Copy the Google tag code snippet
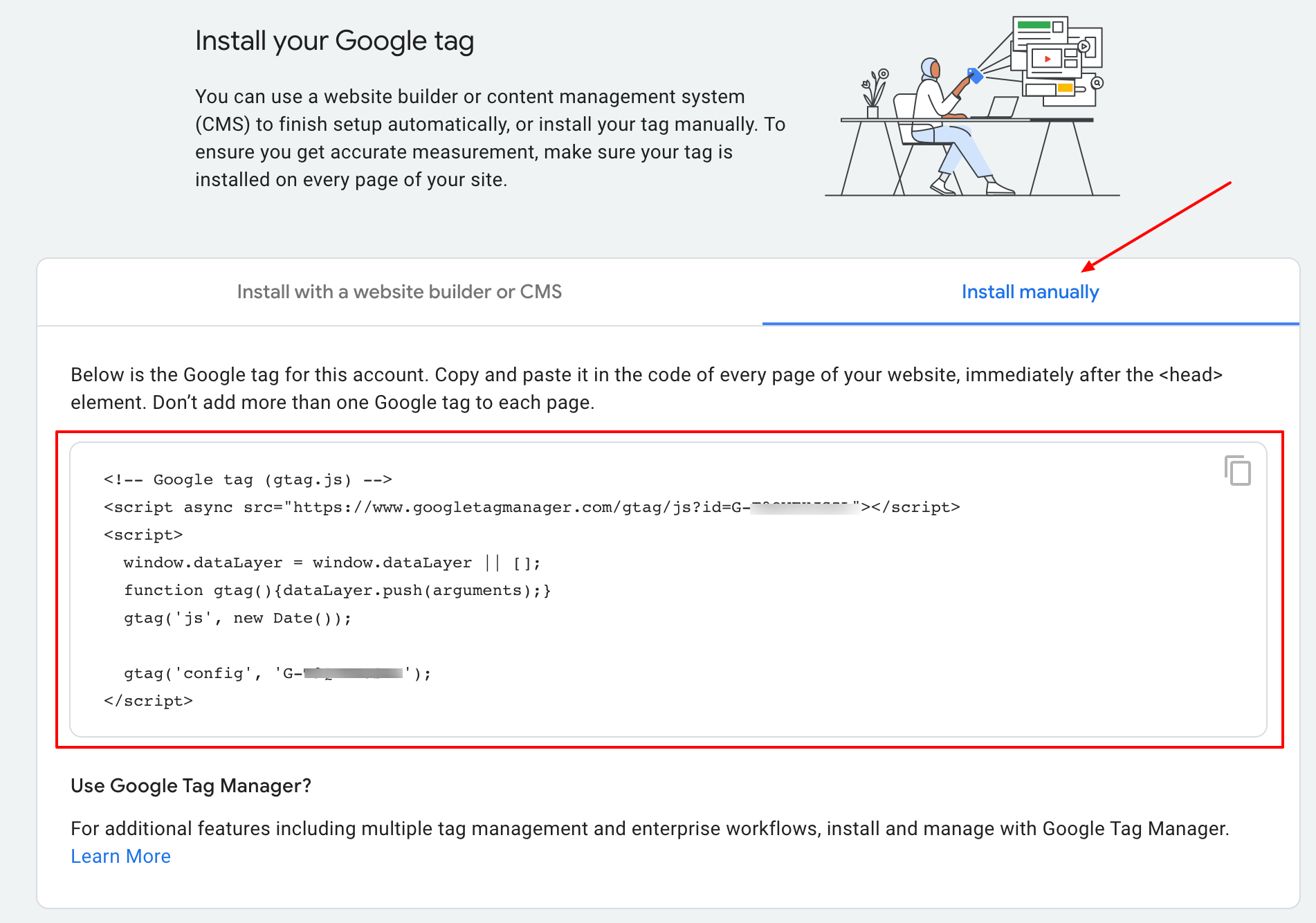 1237,470
